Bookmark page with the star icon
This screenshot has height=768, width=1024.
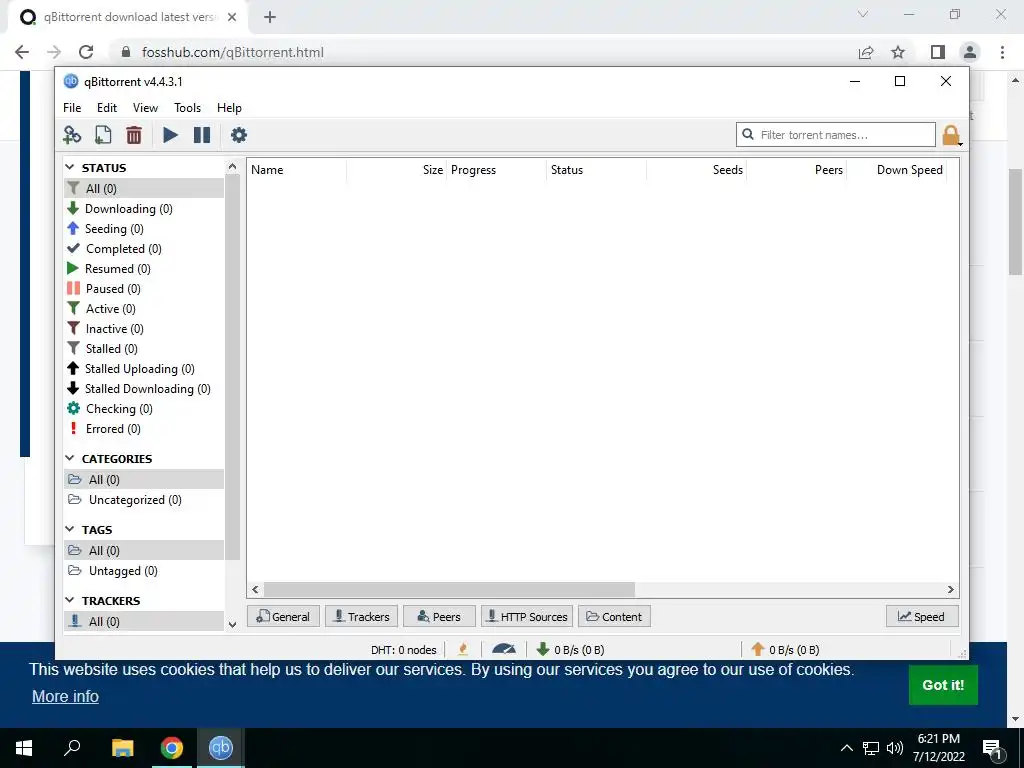click(898, 52)
